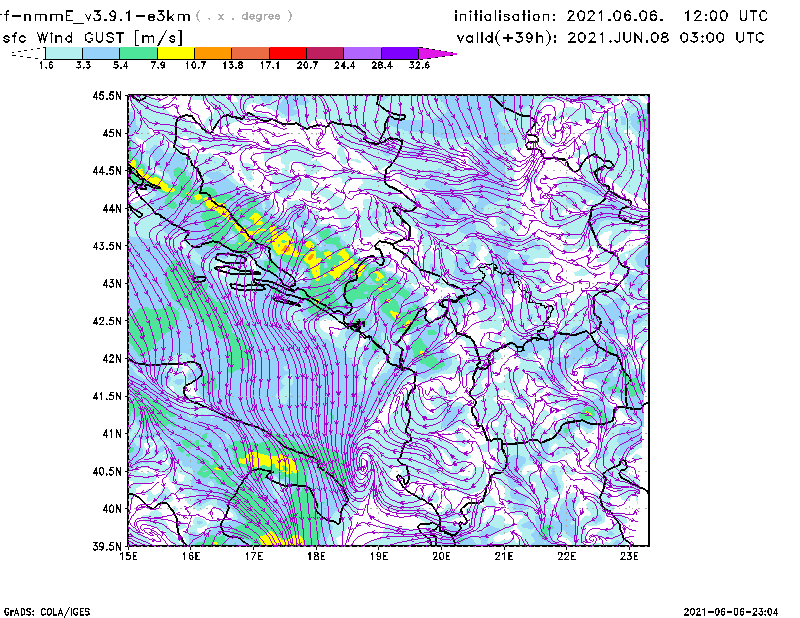
Task: Click the legend value 5.4
Action: coord(120,65)
